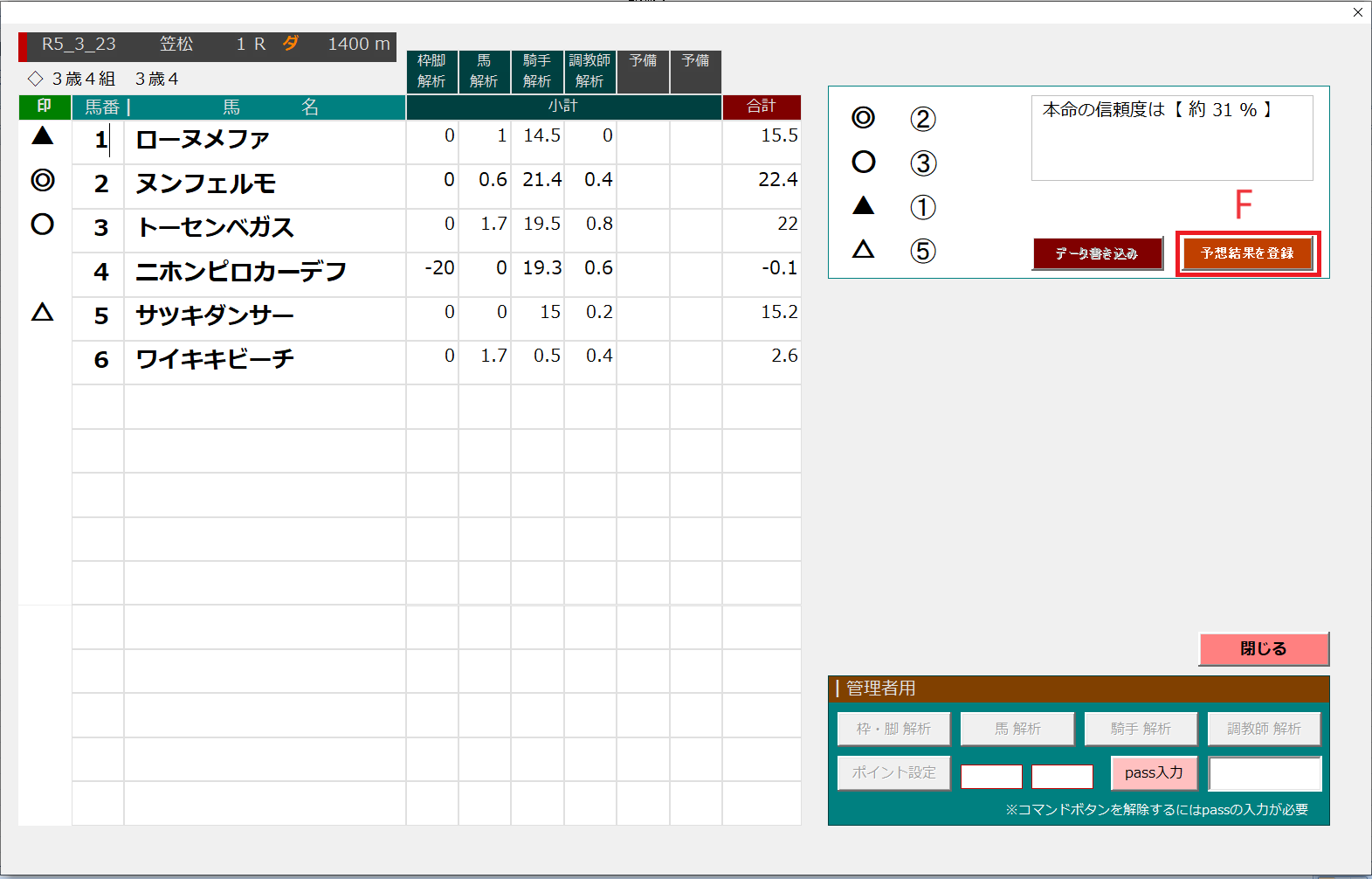This screenshot has height=879, width=1372.
Task: Select the horse name ニホンピロカーデフ cell
Action: point(264,273)
